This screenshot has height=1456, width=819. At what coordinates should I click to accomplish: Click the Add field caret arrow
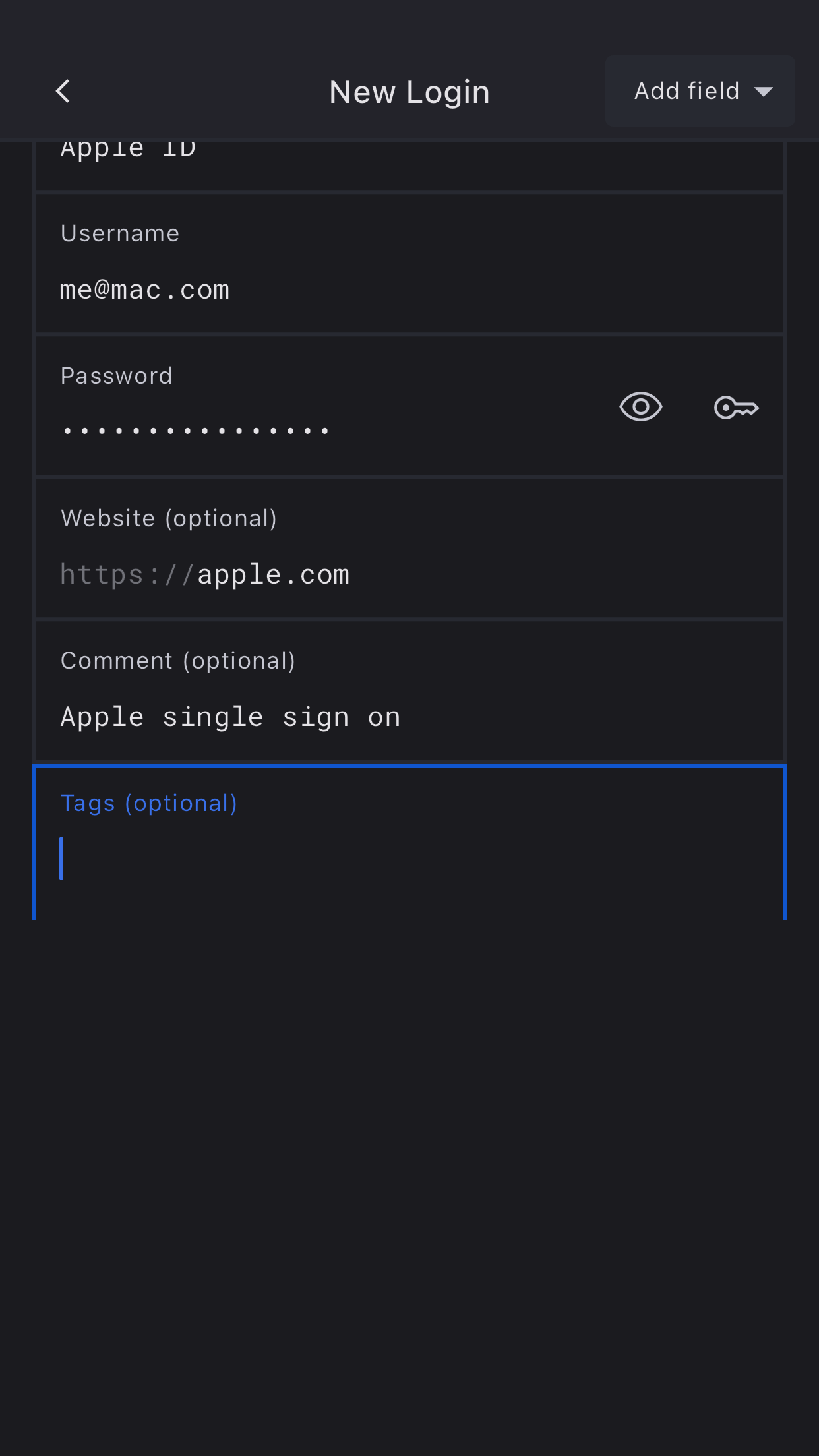tap(764, 92)
